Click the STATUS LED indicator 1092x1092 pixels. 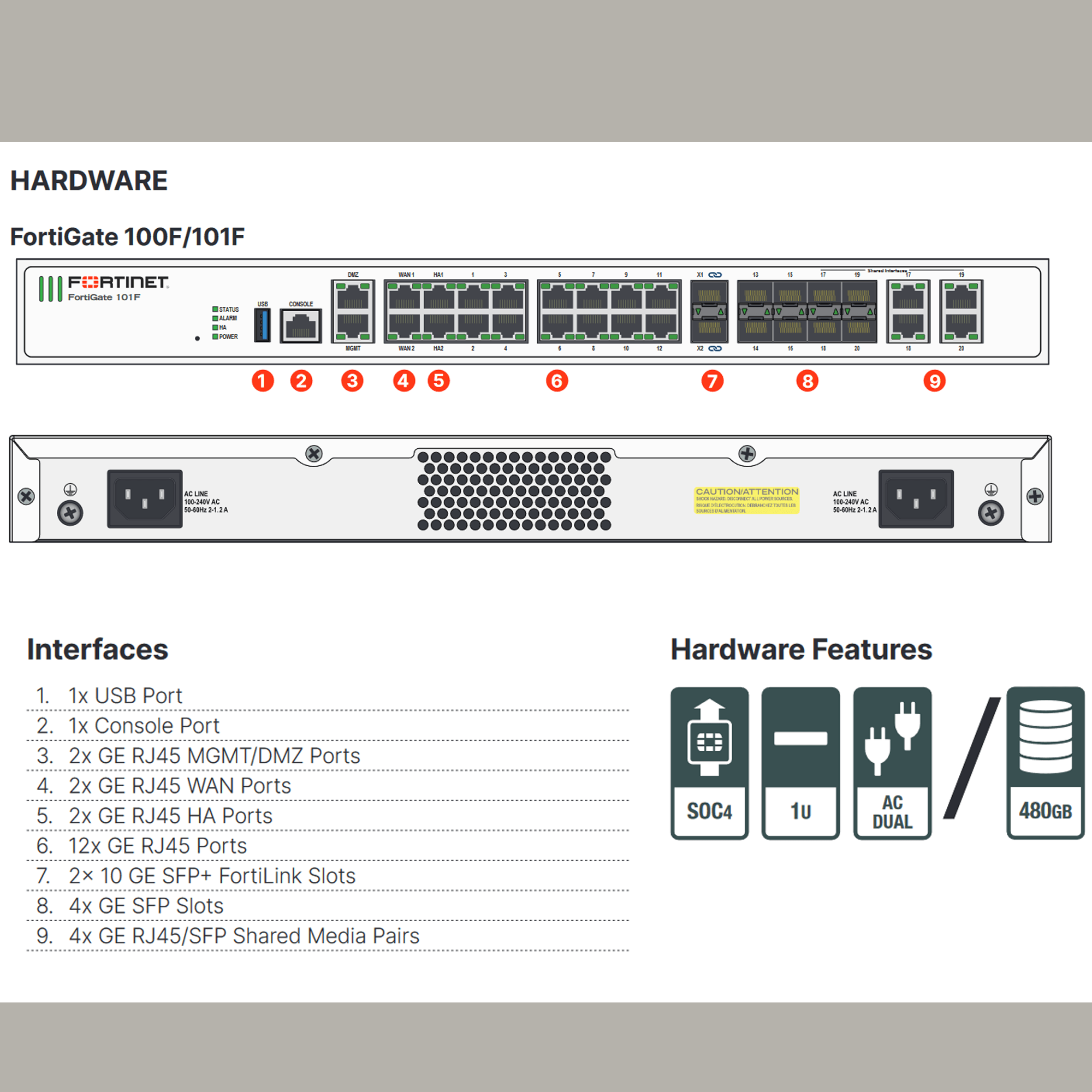[x=215, y=309]
